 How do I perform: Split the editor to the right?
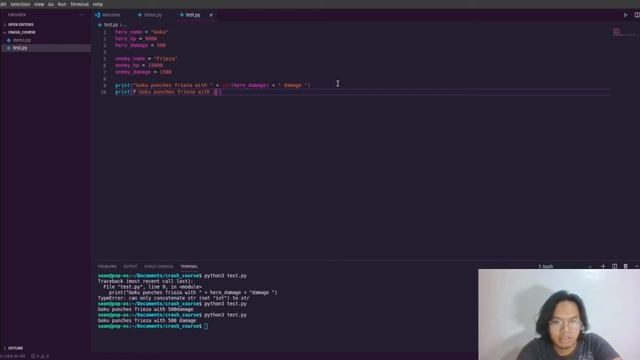(x=637, y=15)
